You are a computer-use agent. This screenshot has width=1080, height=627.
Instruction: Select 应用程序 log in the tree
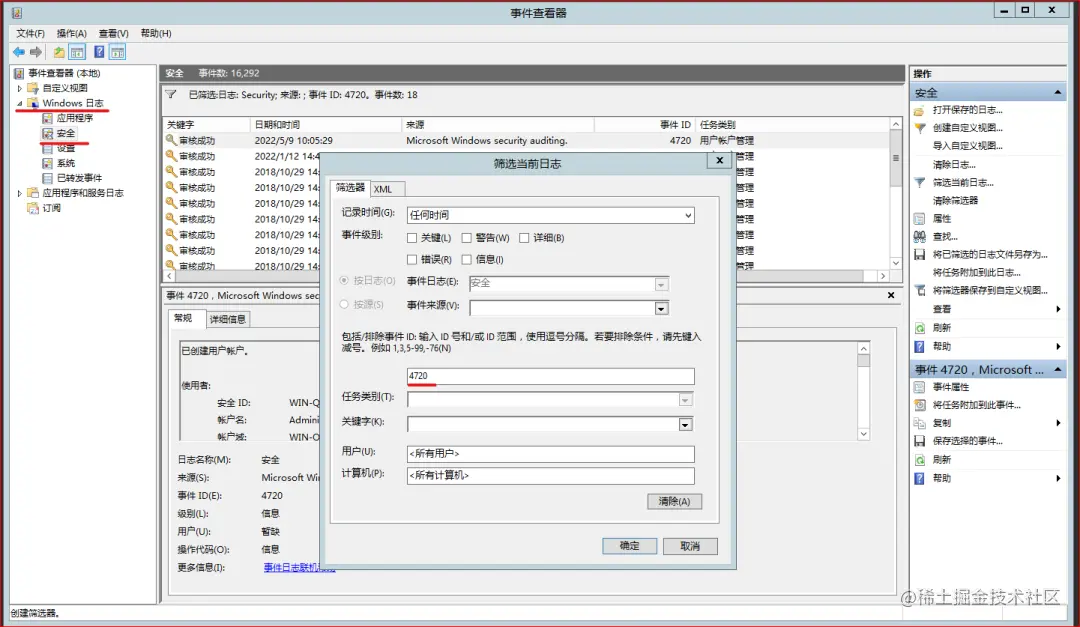74,118
